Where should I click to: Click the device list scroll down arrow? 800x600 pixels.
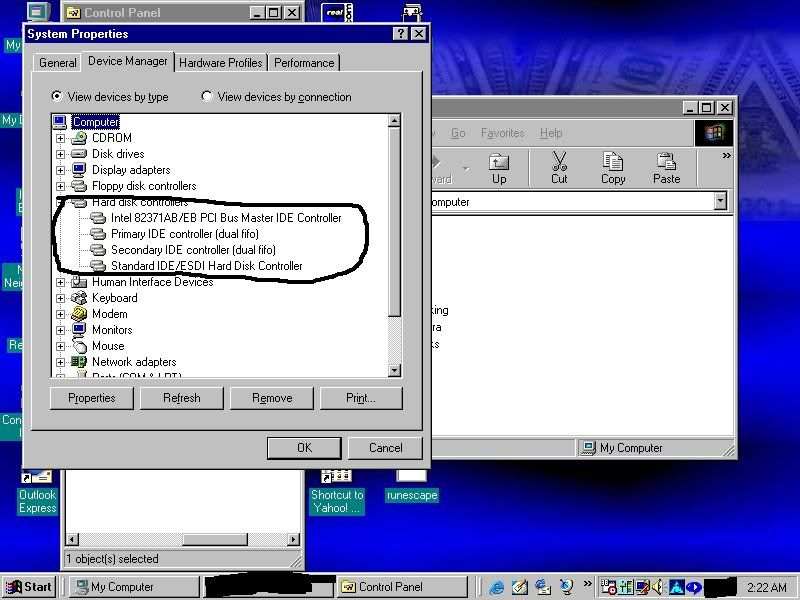[x=394, y=370]
